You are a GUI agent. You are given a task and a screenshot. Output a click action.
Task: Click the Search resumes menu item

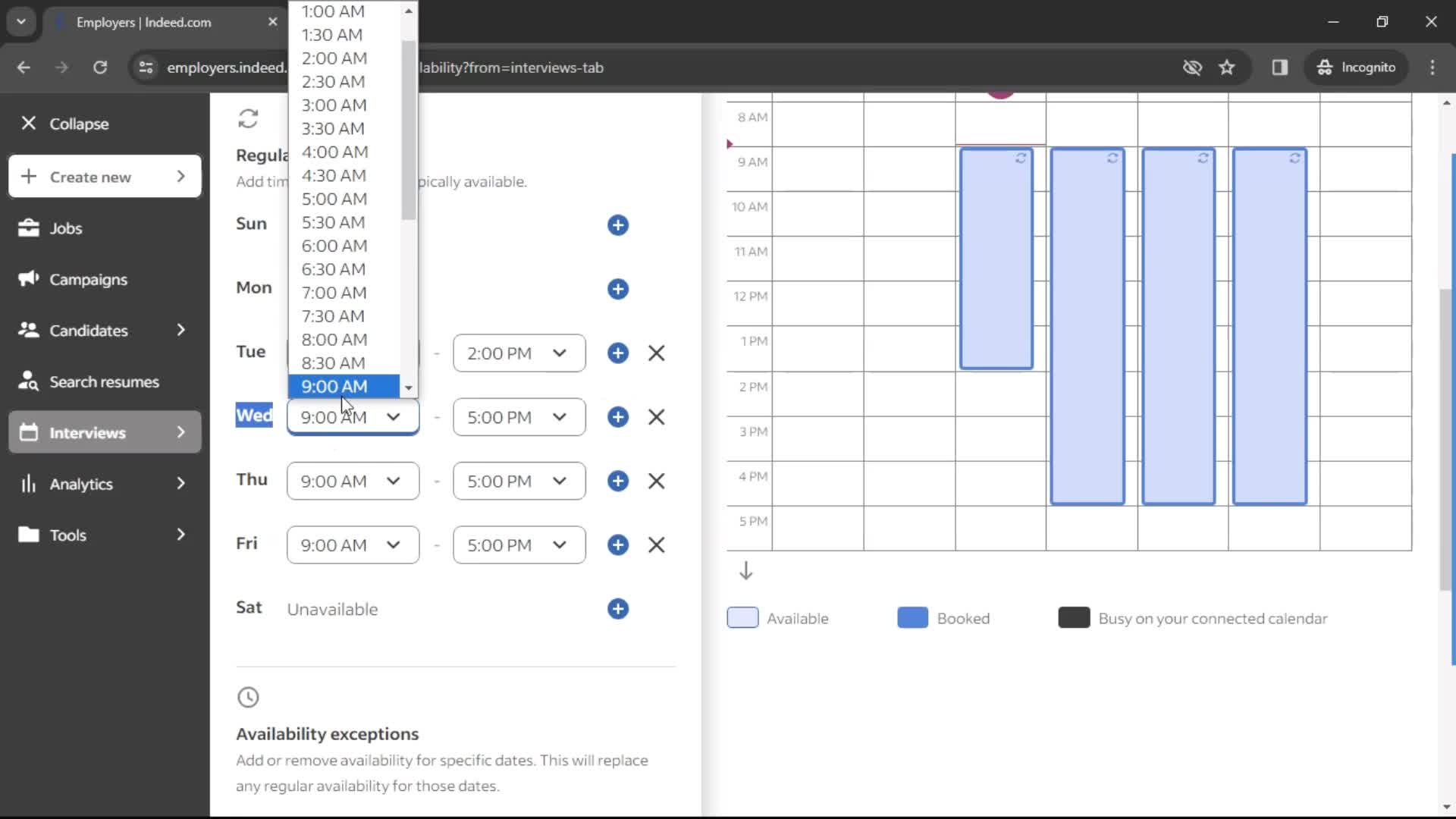pos(104,381)
